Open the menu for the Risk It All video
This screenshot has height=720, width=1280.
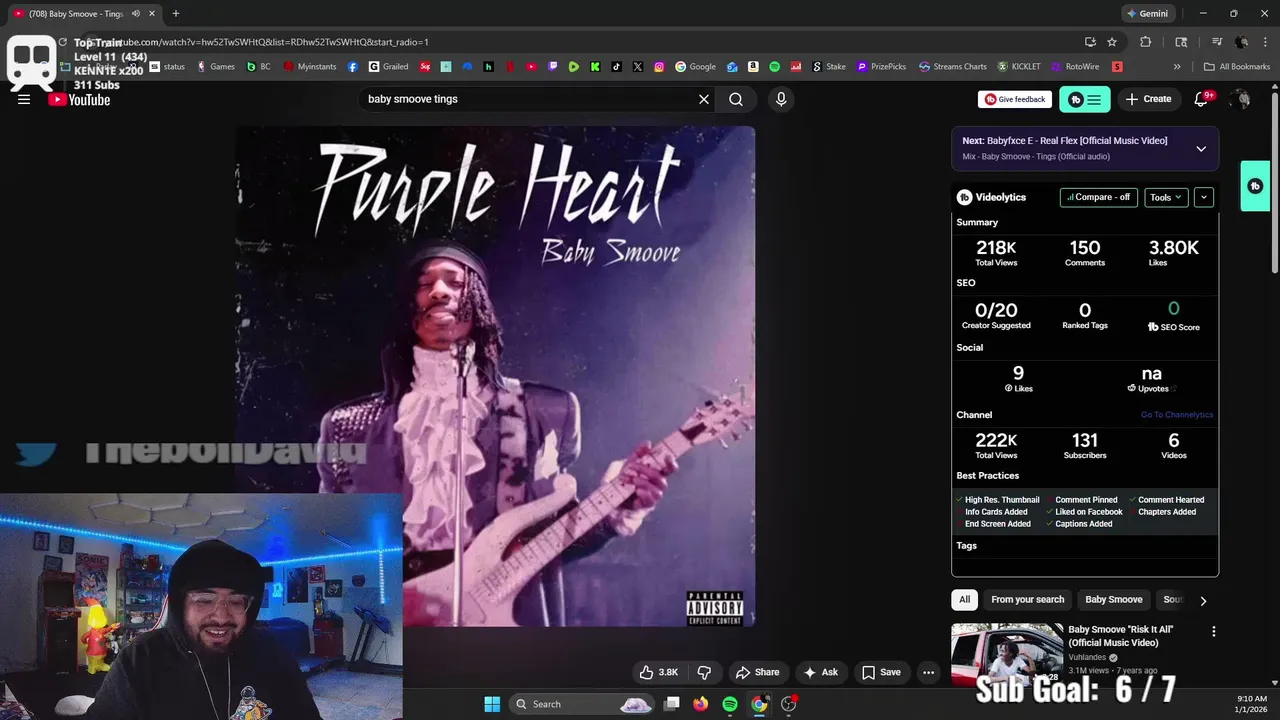tap(1213, 631)
